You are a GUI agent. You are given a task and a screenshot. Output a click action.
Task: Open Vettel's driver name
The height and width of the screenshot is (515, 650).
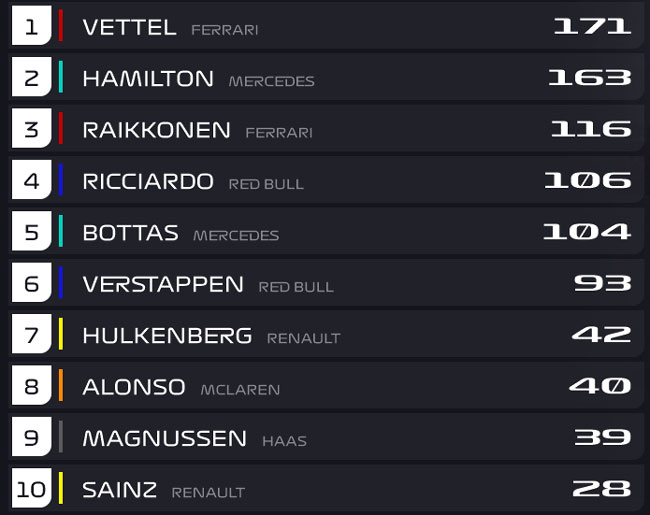(x=129, y=28)
